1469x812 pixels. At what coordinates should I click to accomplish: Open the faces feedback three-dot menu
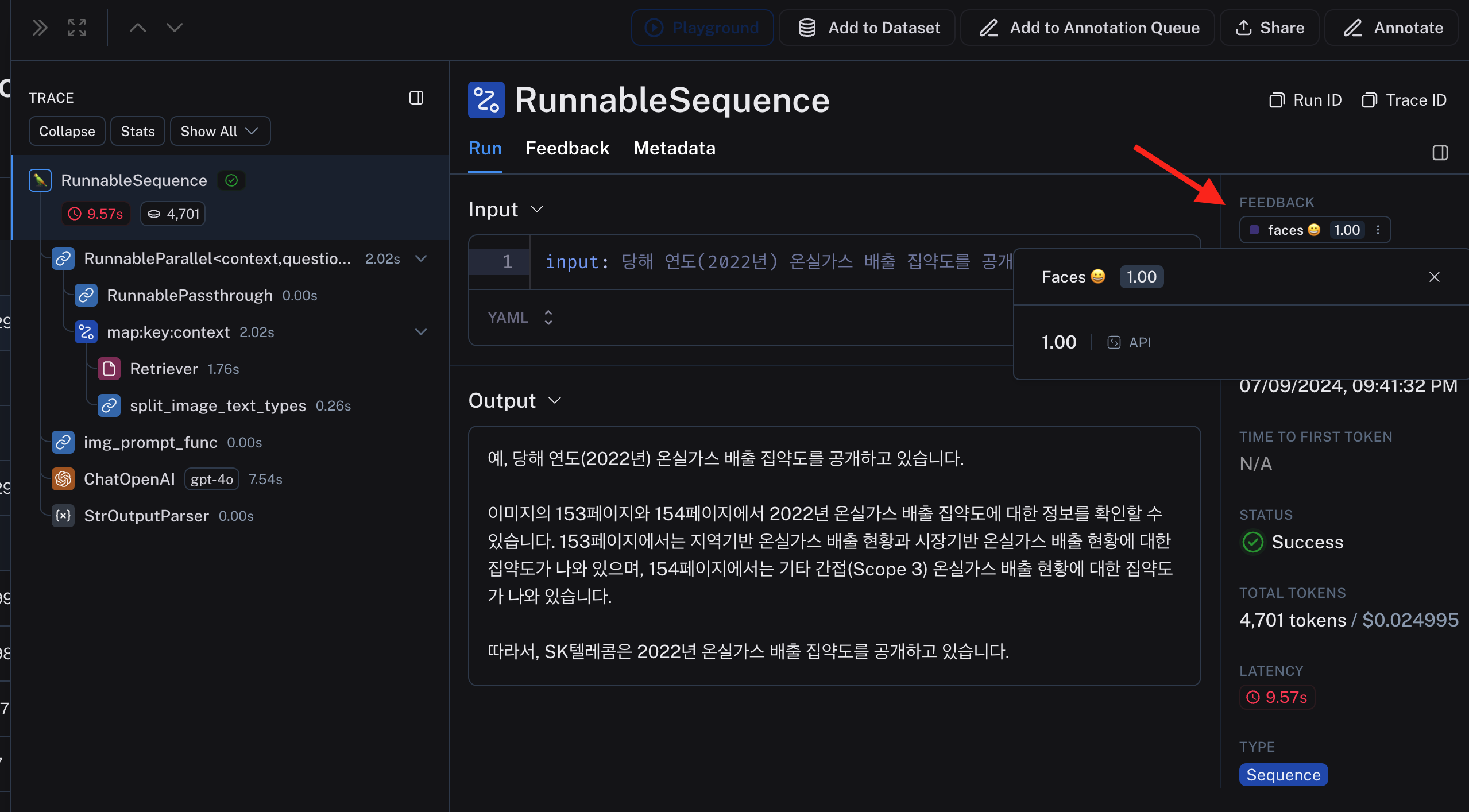[x=1378, y=230]
